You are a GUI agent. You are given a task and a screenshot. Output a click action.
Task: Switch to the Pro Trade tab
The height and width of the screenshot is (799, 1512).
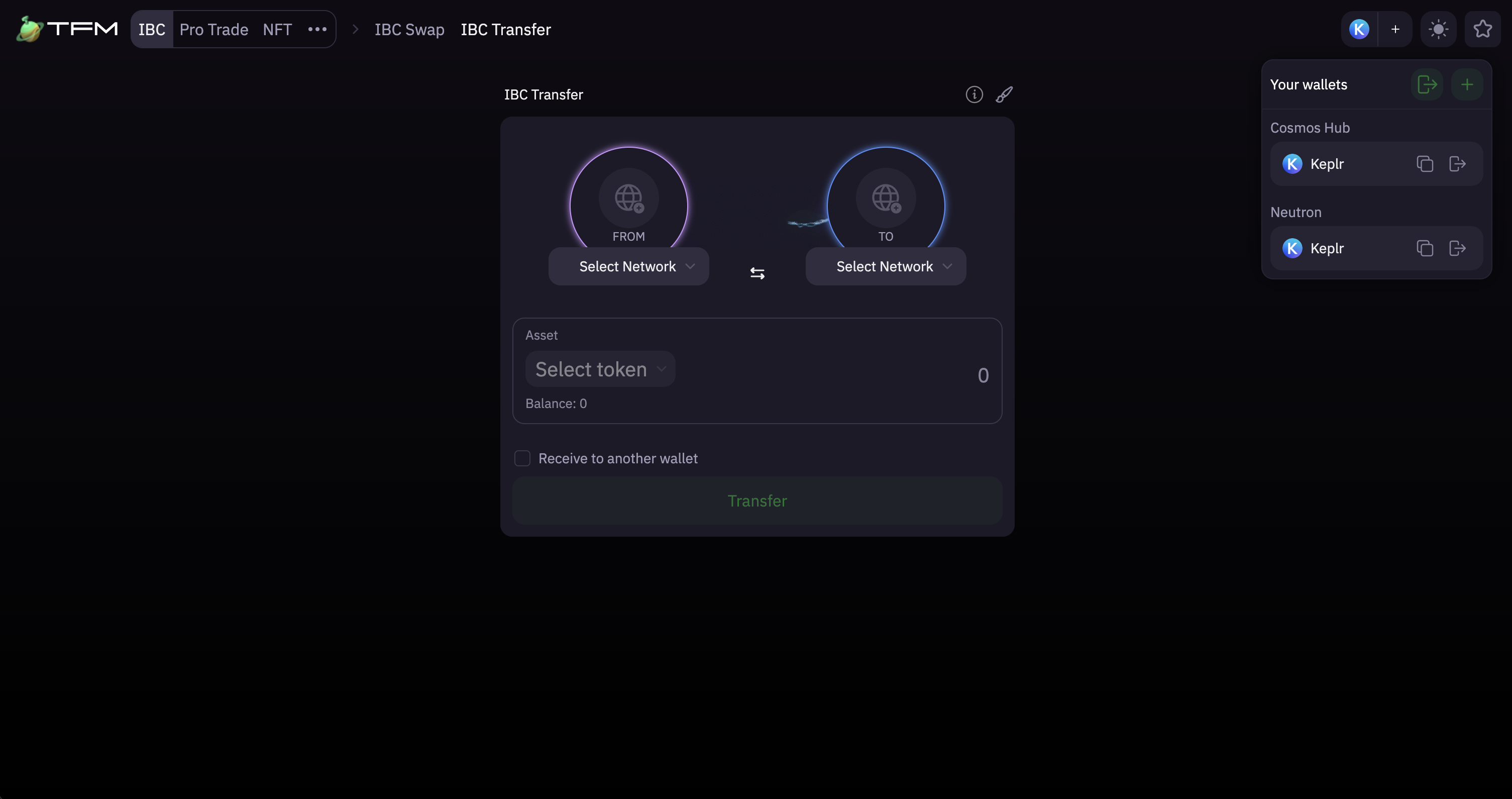click(x=213, y=29)
